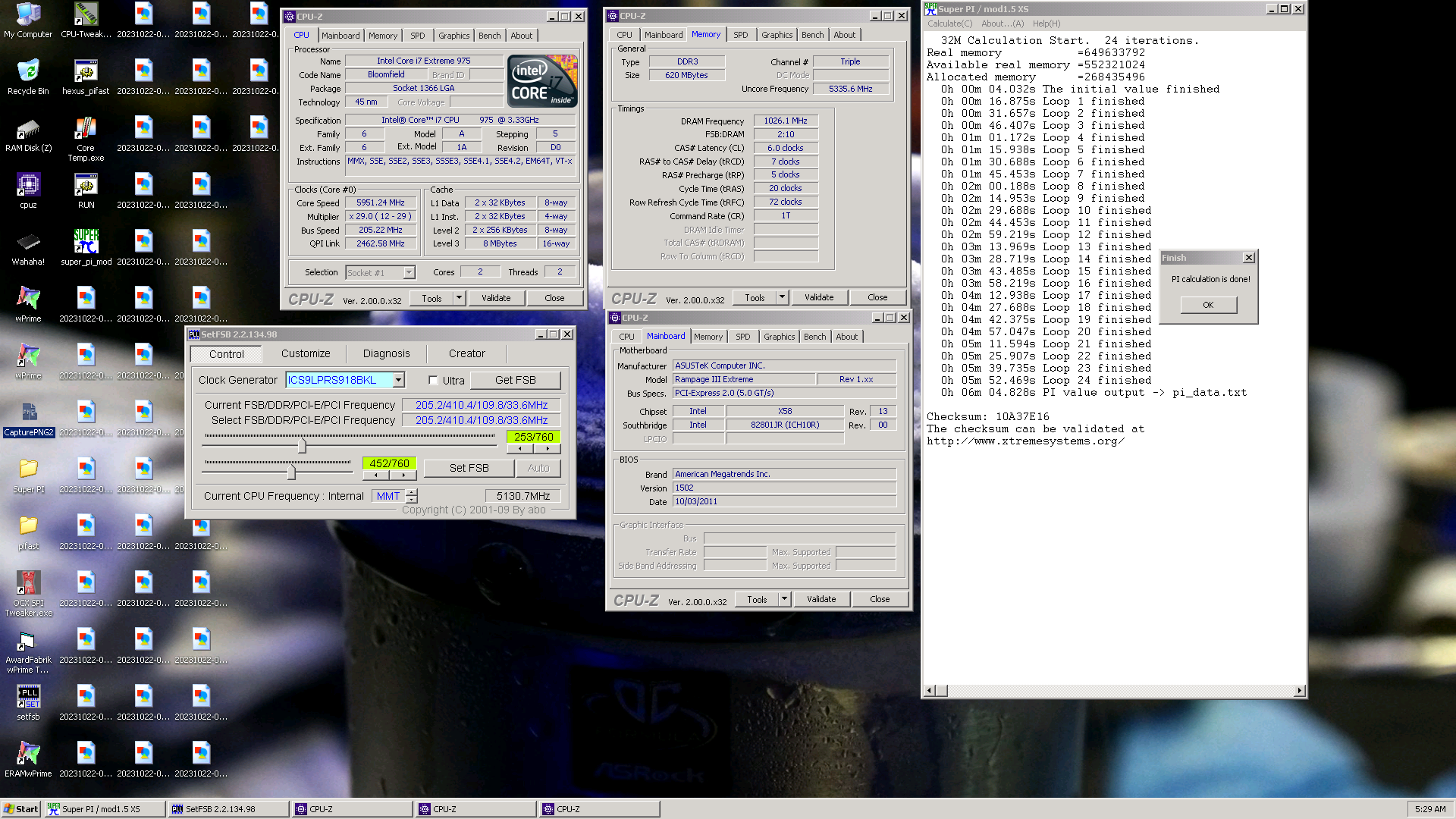Open the Calculate(C) menu in Super PI
1456x819 pixels.
pyautogui.click(x=949, y=24)
